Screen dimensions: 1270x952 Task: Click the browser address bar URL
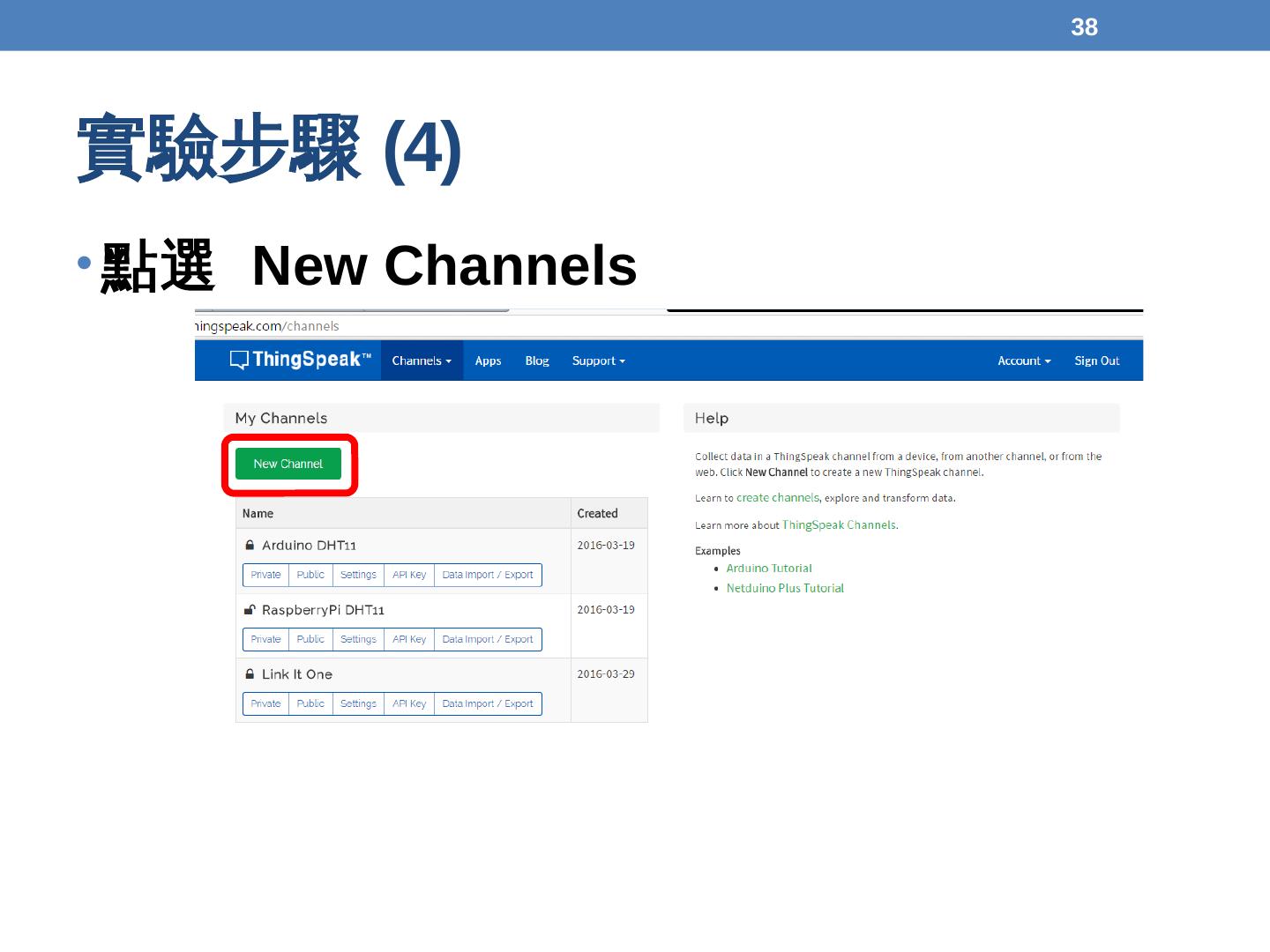coord(268,326)
